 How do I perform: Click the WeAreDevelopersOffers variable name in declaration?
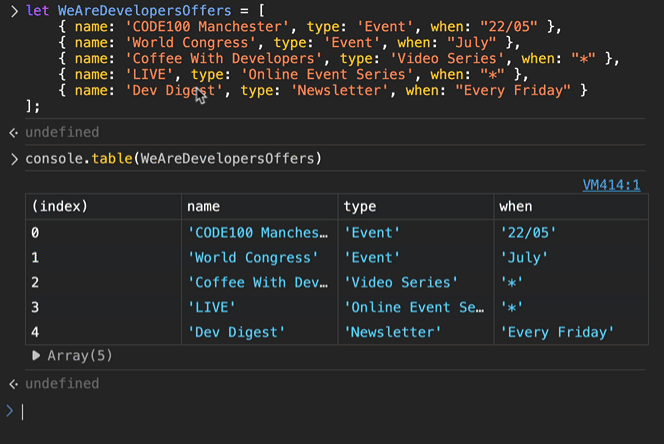(144, 11)
